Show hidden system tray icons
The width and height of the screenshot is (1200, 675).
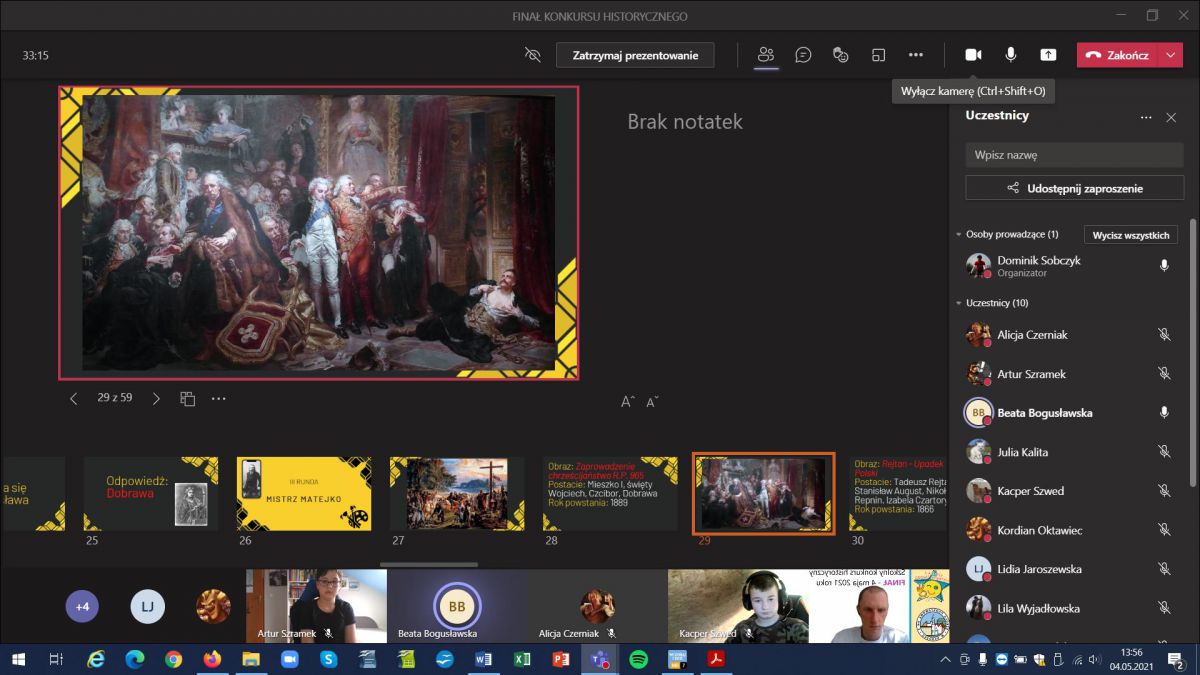(x=945, y=660)
